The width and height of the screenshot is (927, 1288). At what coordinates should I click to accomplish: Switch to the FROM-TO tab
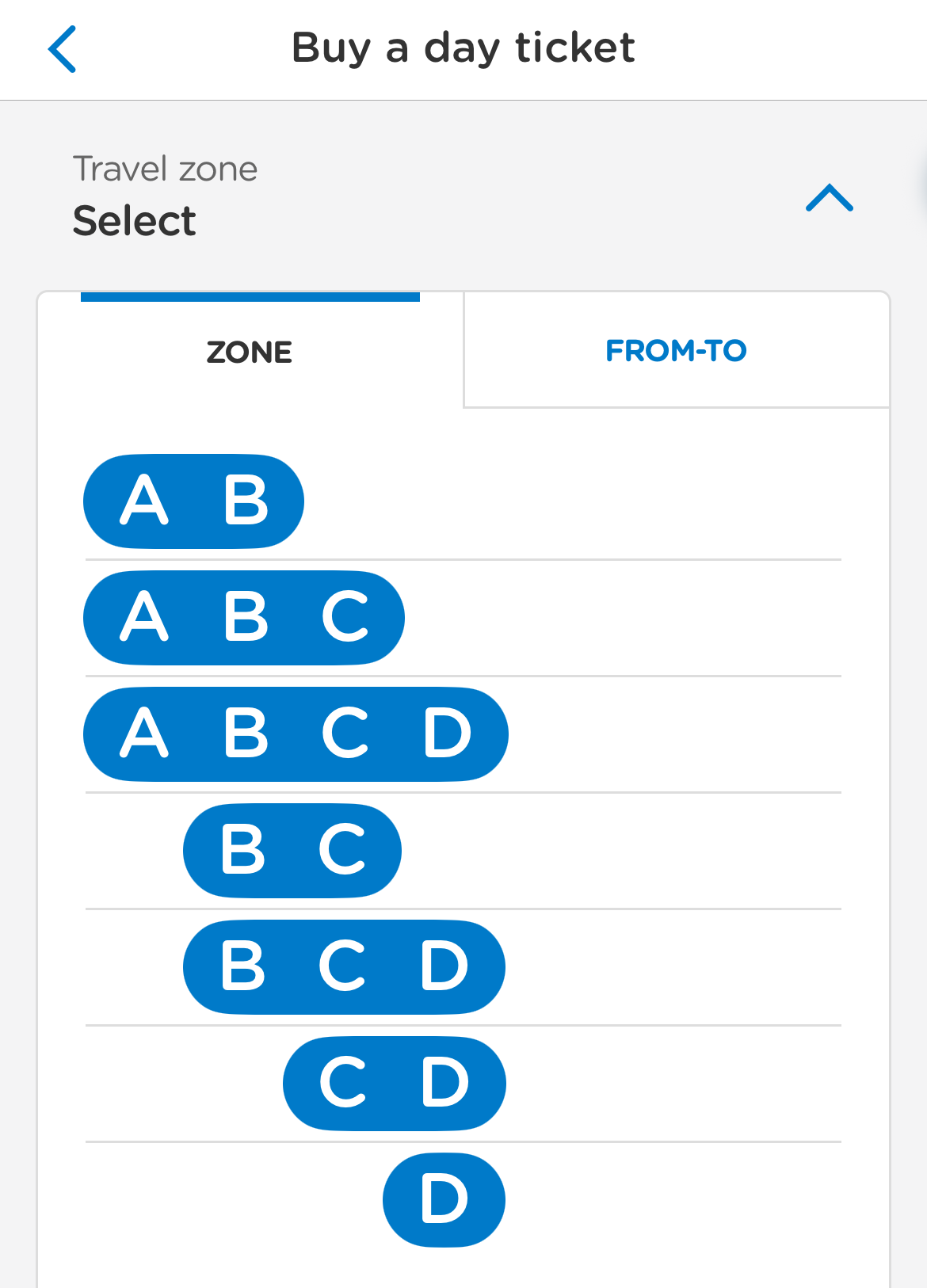[x=676, y=351]
